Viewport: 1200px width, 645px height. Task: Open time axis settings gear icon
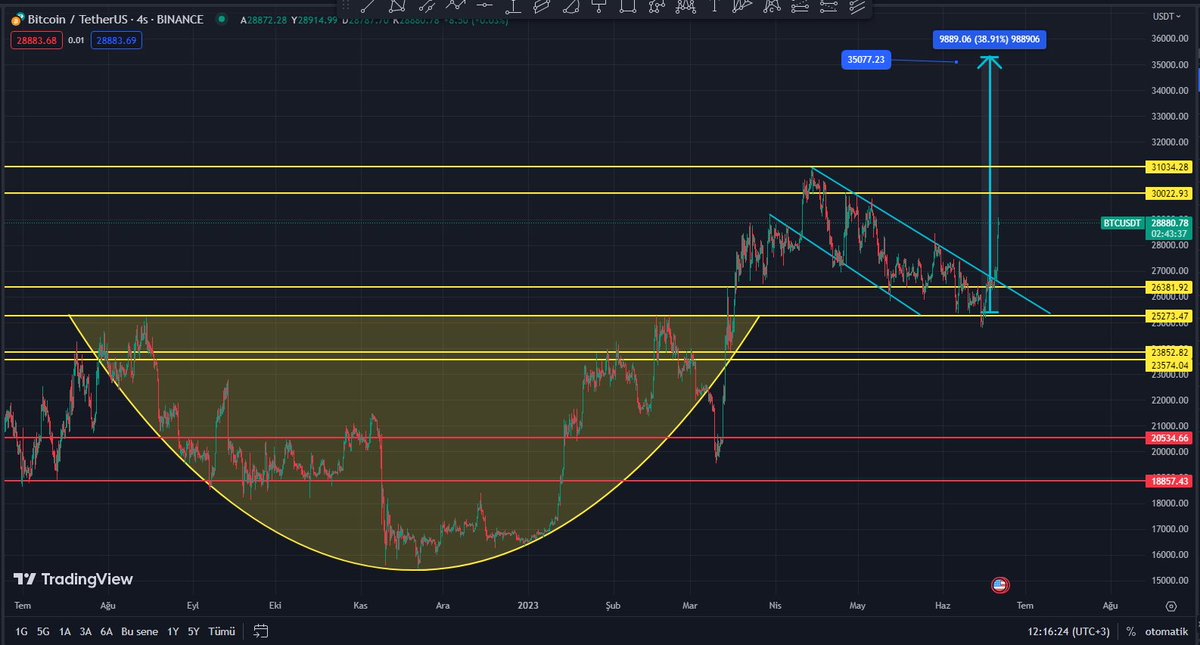(x=1170, y=606)
